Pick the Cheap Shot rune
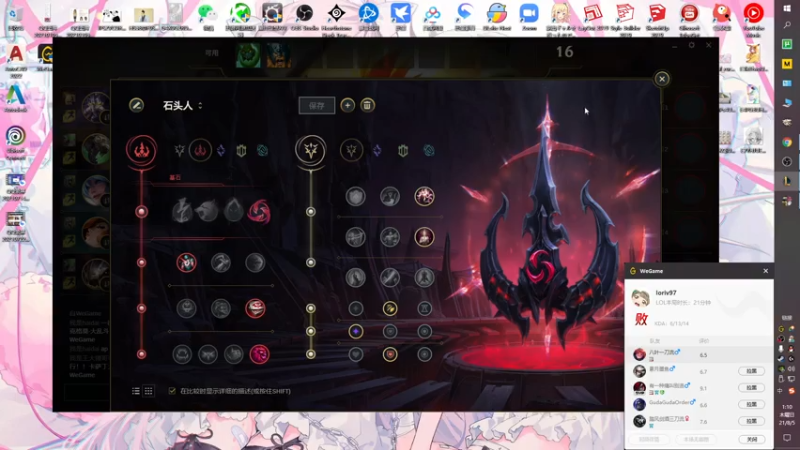The image size is (800, 450). tap(186, 263)
